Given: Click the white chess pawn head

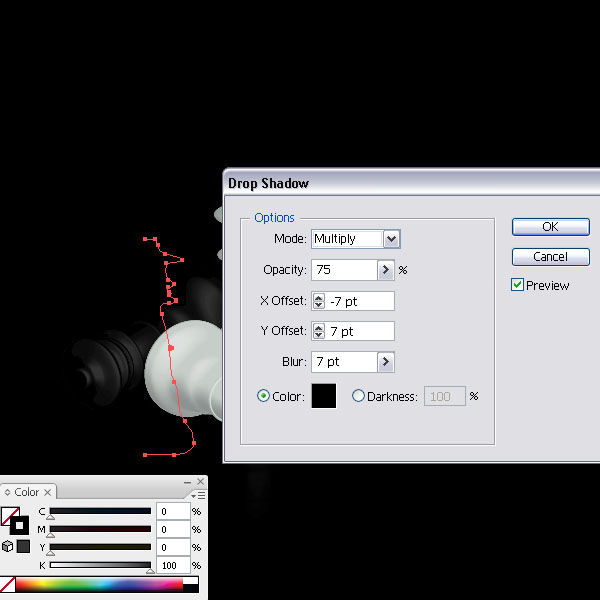Looking at the screenshot, I should [184, 369].
